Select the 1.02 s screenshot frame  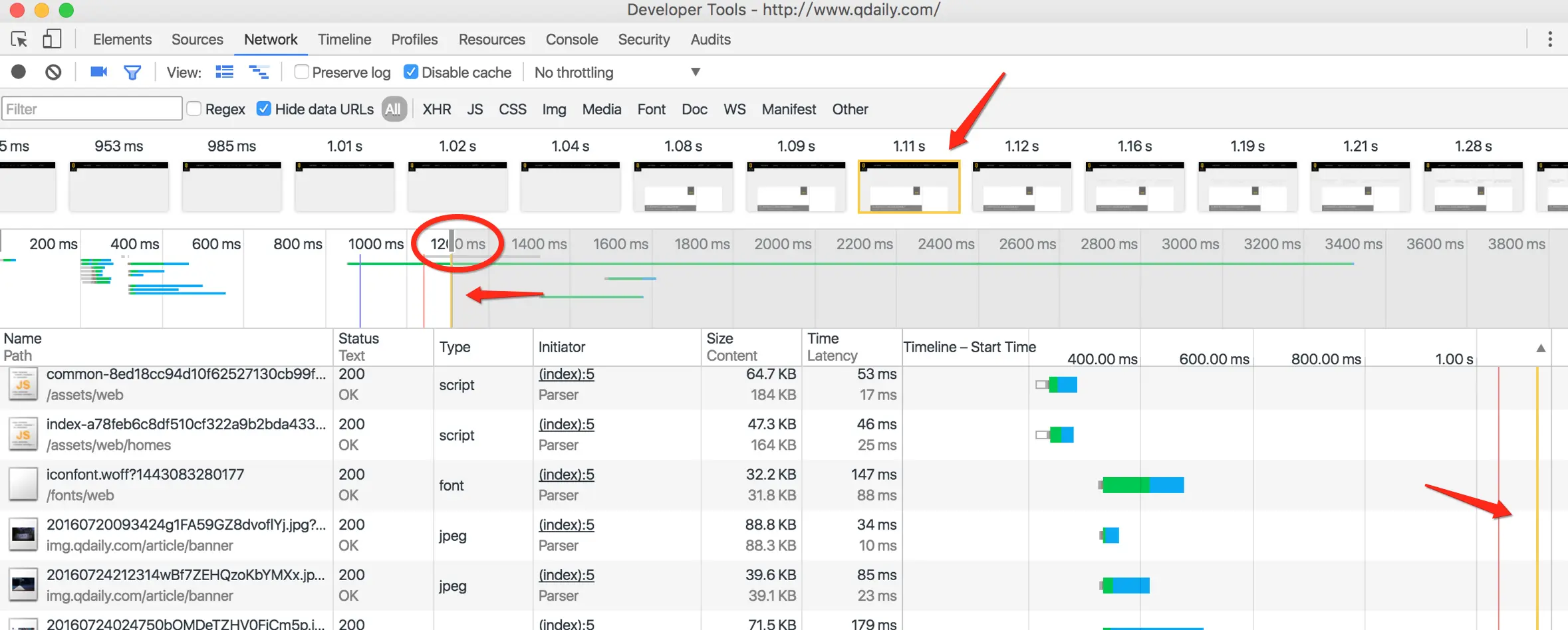coord(457,187)
